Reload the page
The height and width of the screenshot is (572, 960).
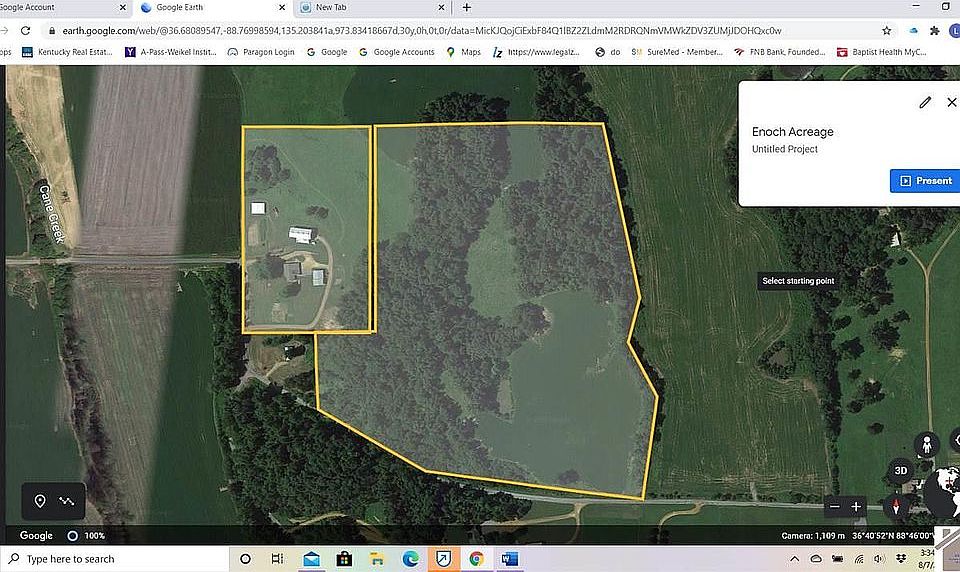point(25,31)
